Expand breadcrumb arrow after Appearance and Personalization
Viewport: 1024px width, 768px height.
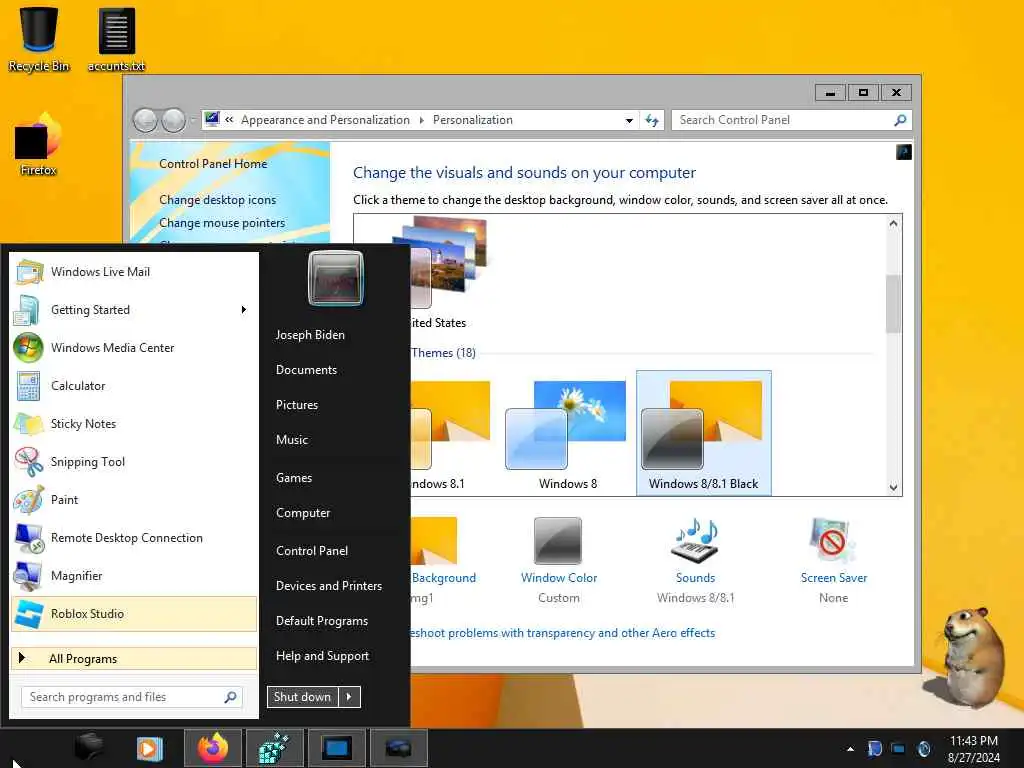[x=421, y=120]
